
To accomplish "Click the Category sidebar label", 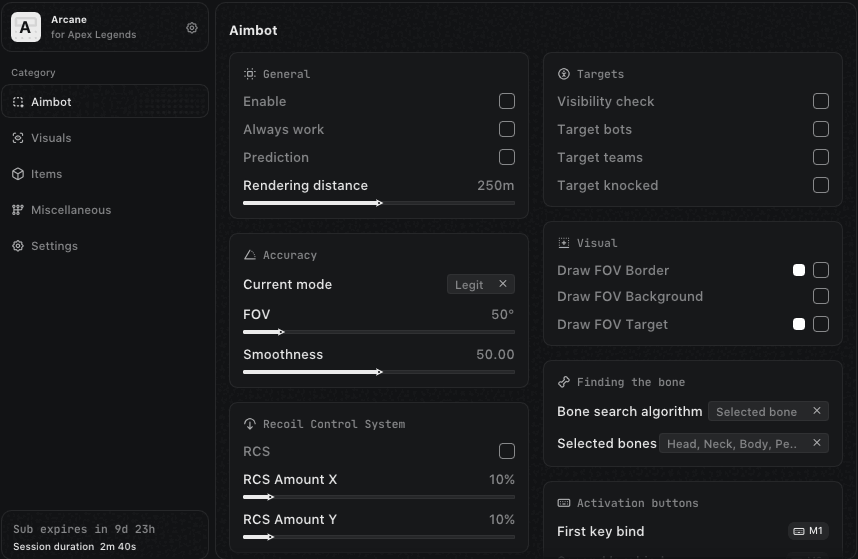I will (33, 72).
